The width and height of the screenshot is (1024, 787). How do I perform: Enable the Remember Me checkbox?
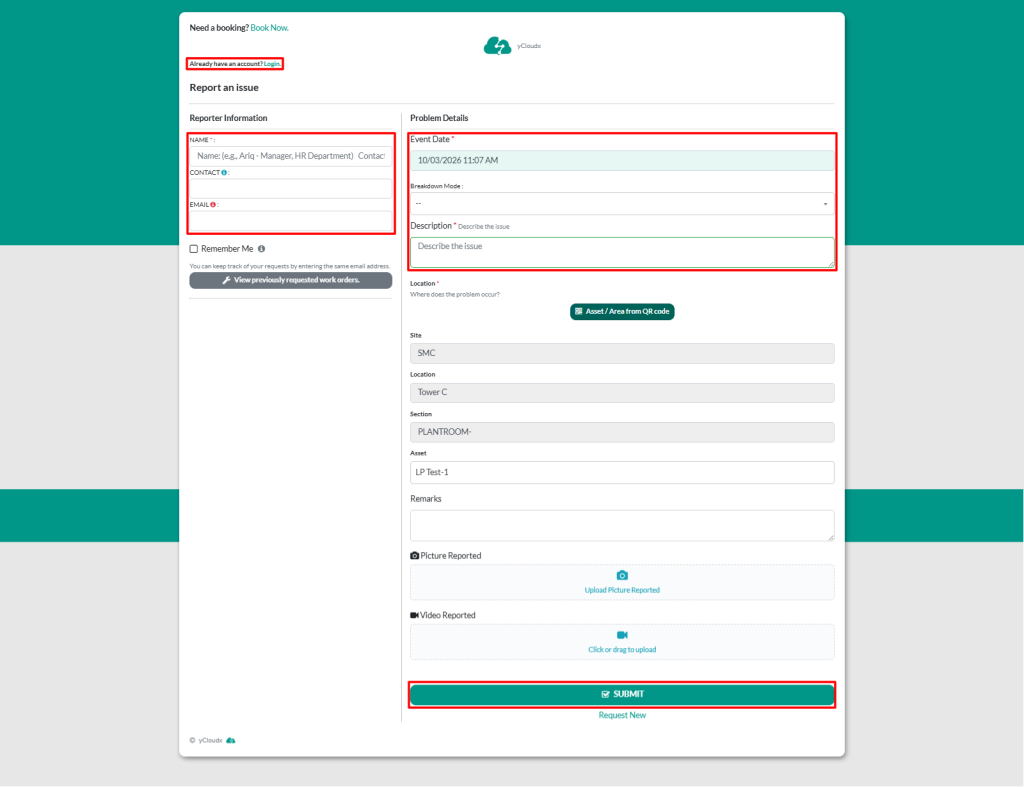(194, 249)
